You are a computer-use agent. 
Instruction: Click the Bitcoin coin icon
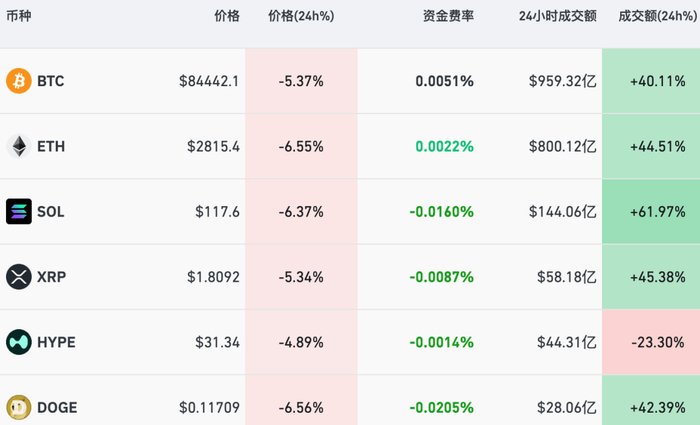coord(19,81)
